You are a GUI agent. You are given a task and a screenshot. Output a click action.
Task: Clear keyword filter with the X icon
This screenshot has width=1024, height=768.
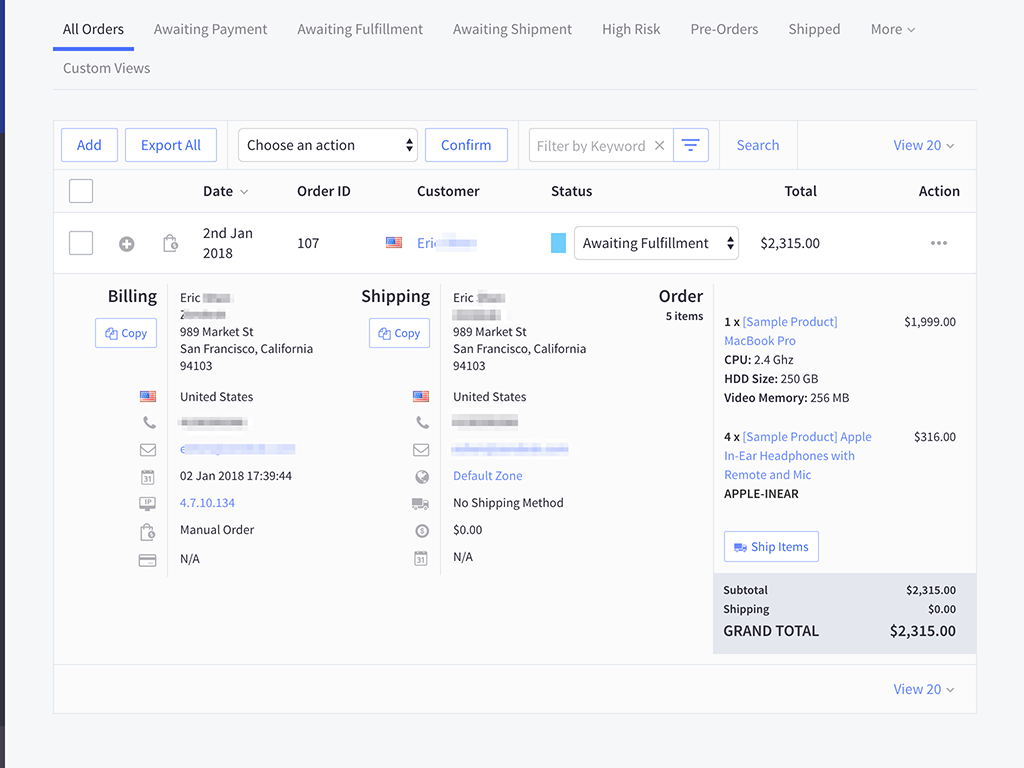tap(659, 145)
